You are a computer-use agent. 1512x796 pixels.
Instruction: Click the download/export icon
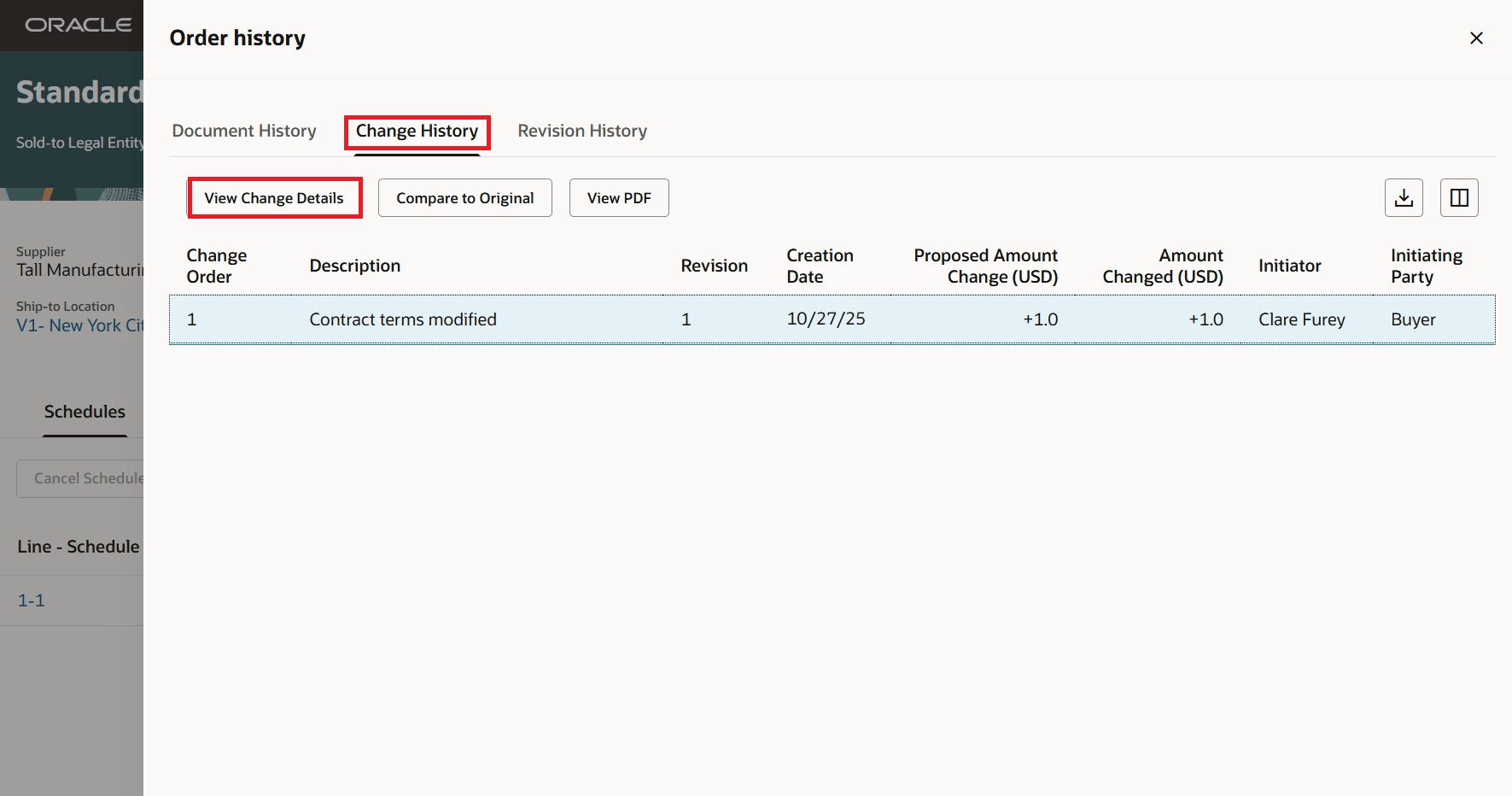[x=1403, y=197]
